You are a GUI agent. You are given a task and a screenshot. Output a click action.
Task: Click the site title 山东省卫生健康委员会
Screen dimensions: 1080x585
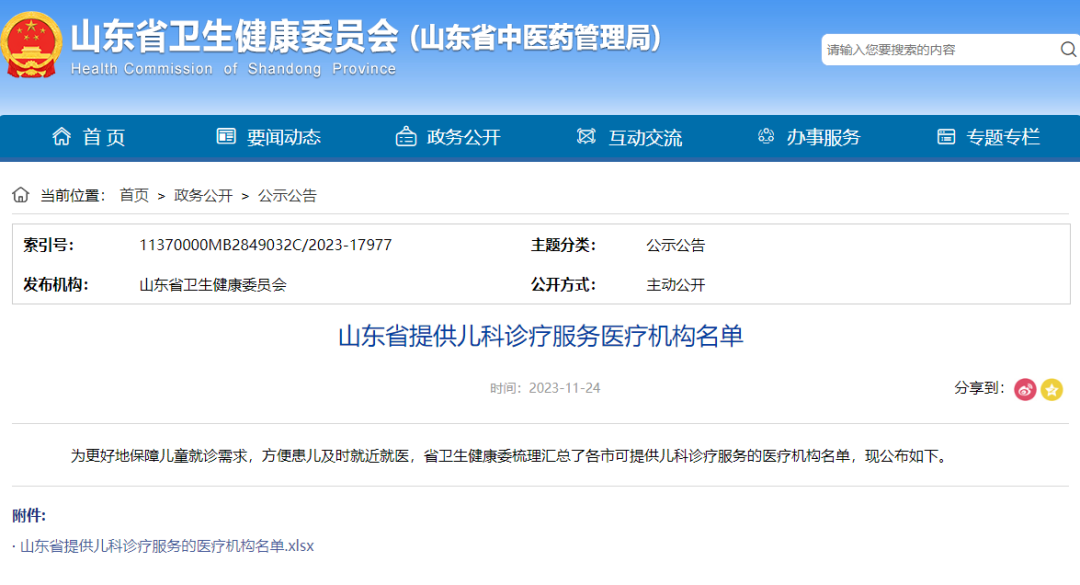pyautogui.click(x=234, y=37)
